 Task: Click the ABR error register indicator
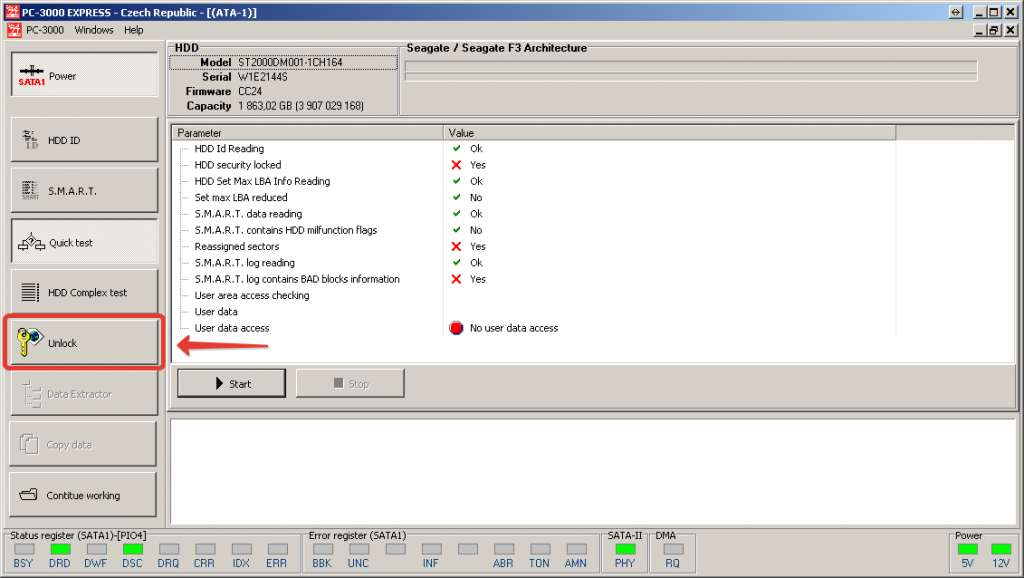tap(504, 549)
